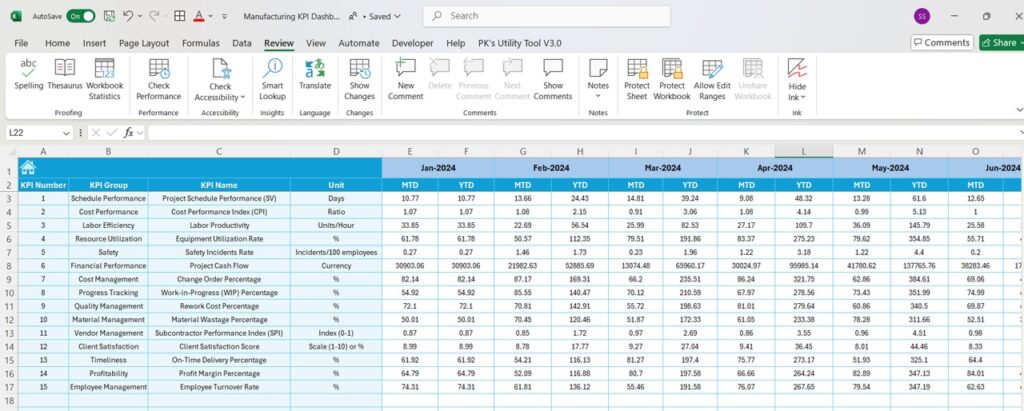
Task: Open PK's Utility Tool V3.0 tab
Action: (520, 43)
